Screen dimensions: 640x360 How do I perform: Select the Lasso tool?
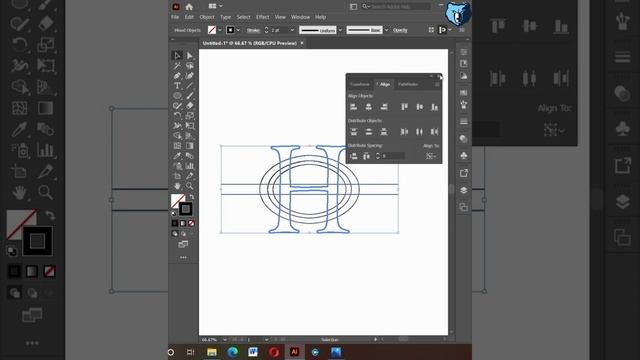coord(189,65)
